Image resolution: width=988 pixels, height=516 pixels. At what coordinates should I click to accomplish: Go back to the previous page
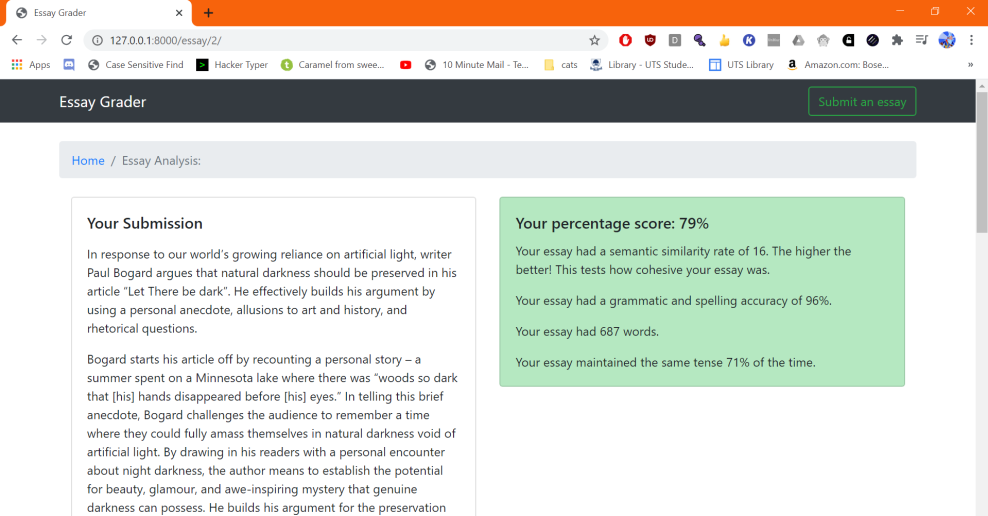(x=17, y=40)
